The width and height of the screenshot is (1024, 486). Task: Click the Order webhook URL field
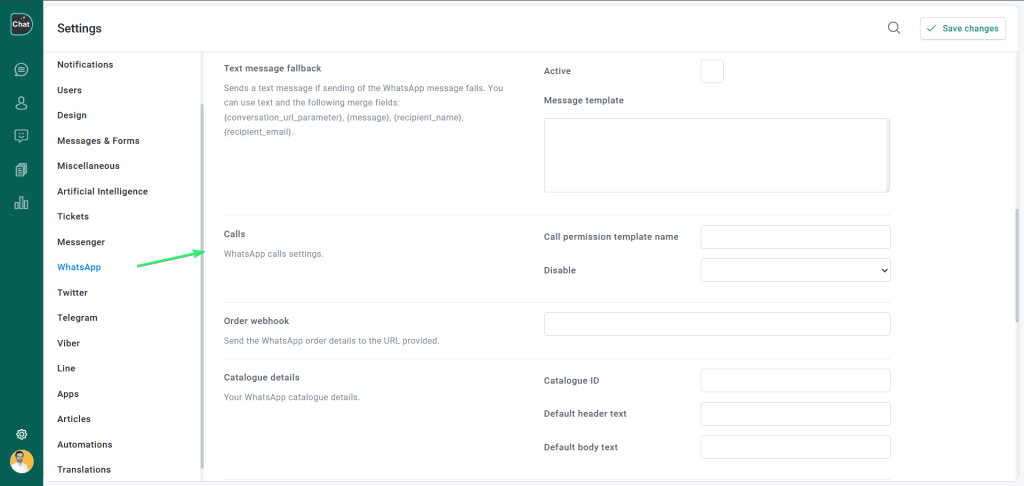716,324
